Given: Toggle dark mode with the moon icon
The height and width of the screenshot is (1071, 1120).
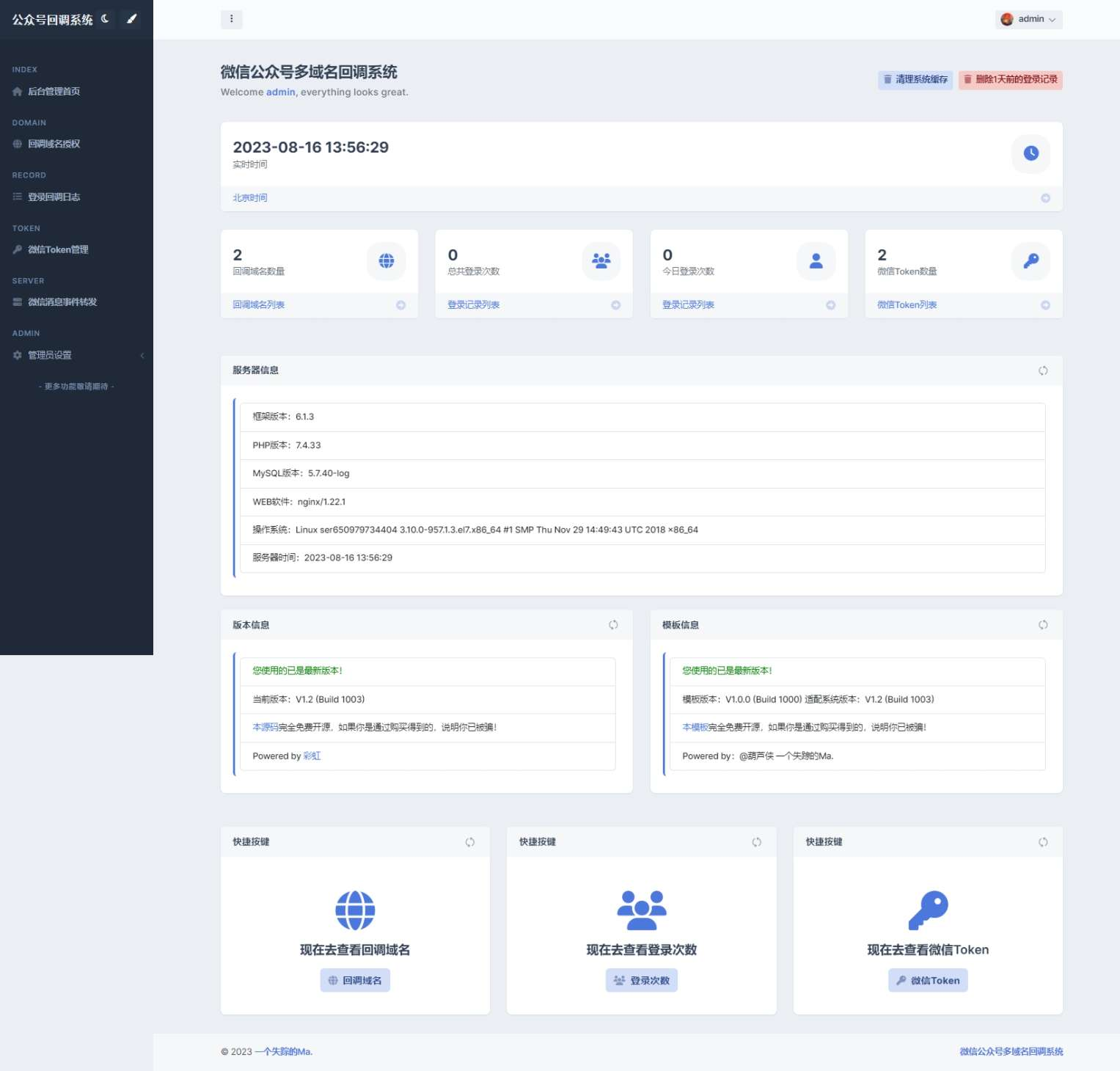Looking at the screenshot, I should (105, 18).
